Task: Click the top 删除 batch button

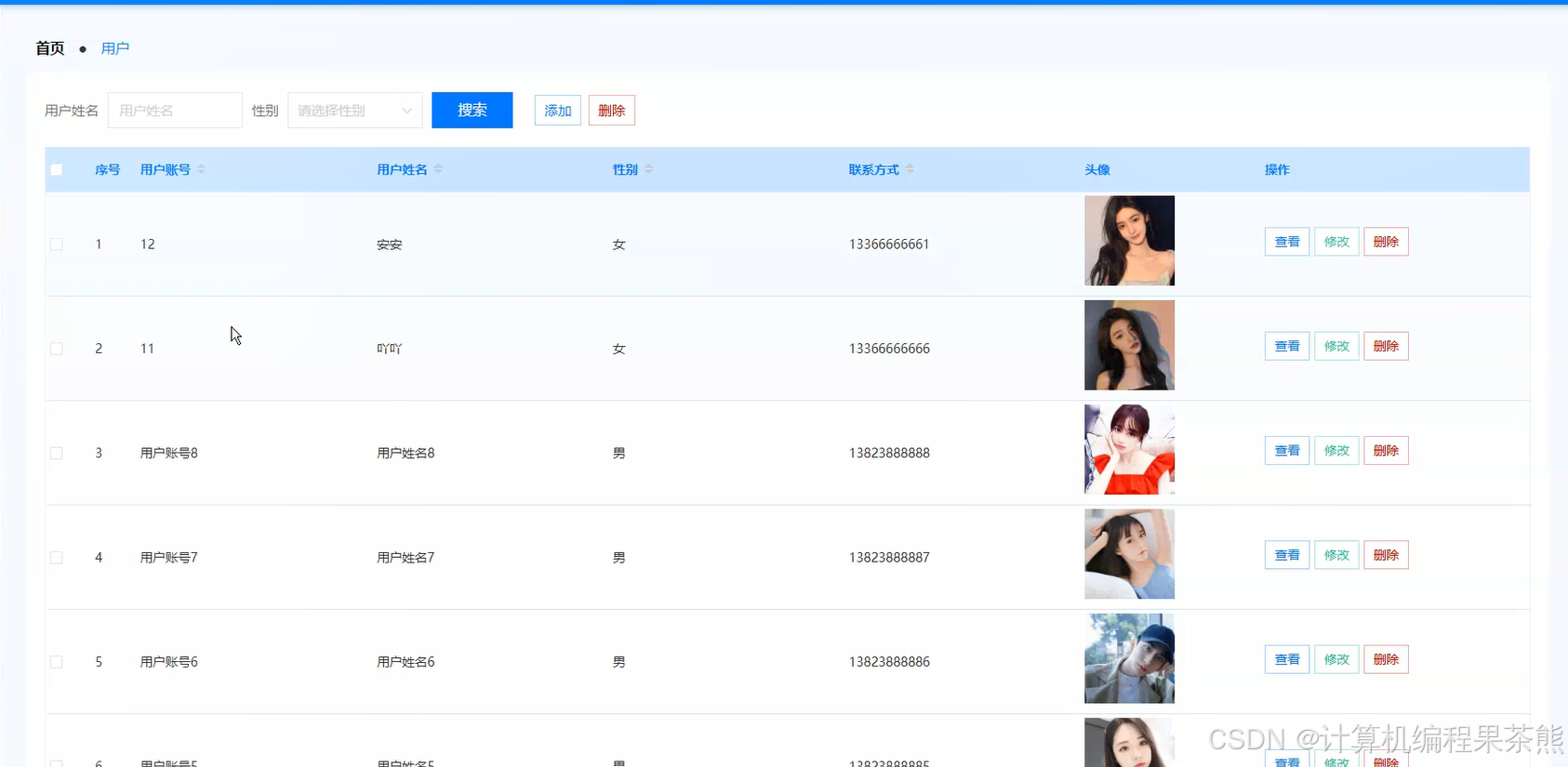Action: click(612, 111)
